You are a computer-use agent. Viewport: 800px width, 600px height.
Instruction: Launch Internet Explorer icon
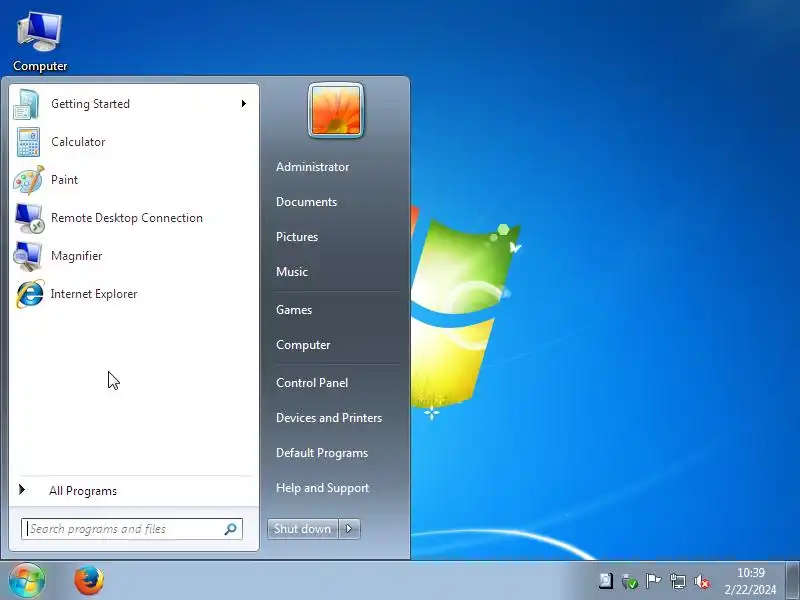[x=30, y=294]
